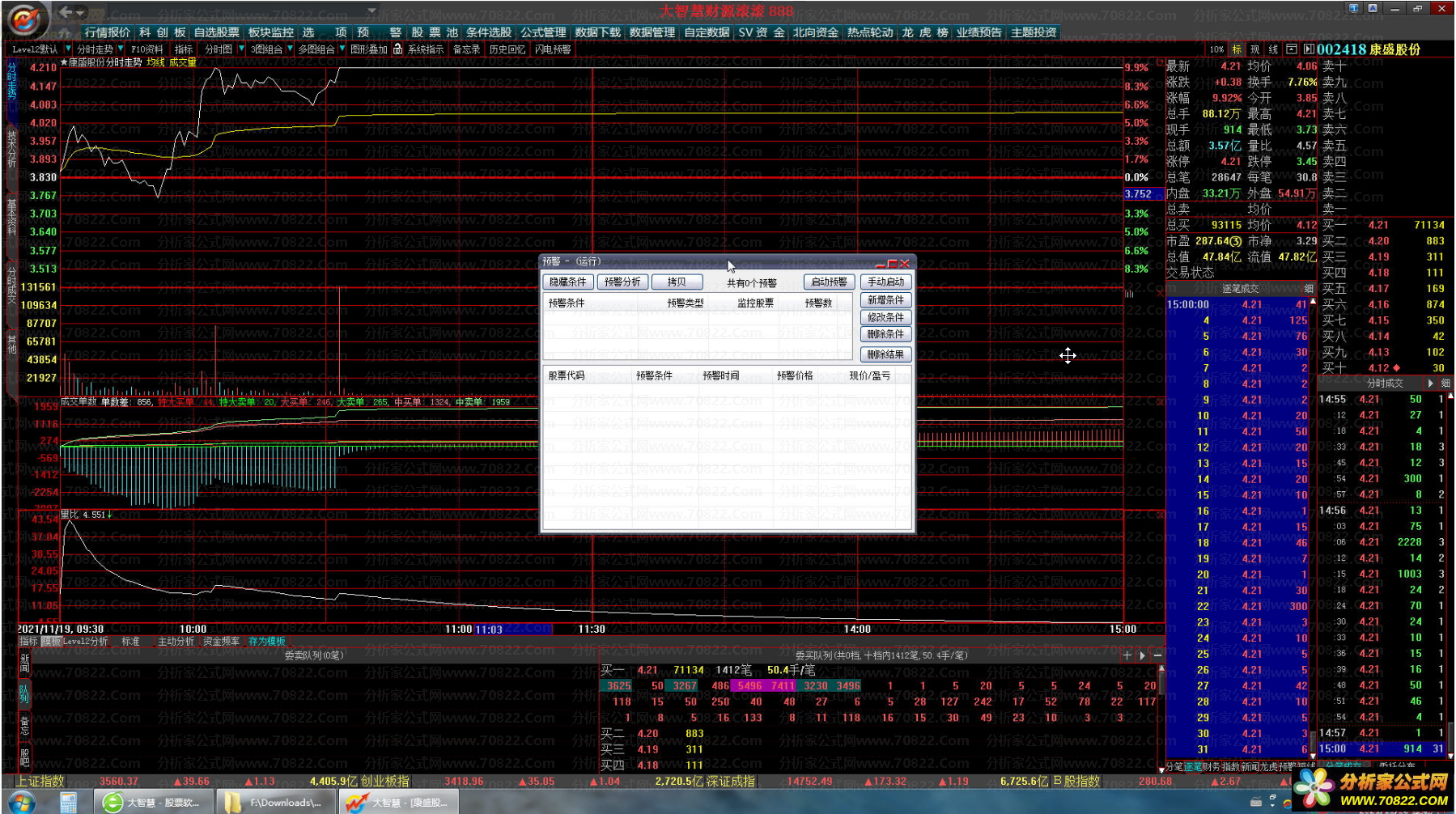
Task: Expand the Level2默认 dropdown arrow
Action: 68,49
